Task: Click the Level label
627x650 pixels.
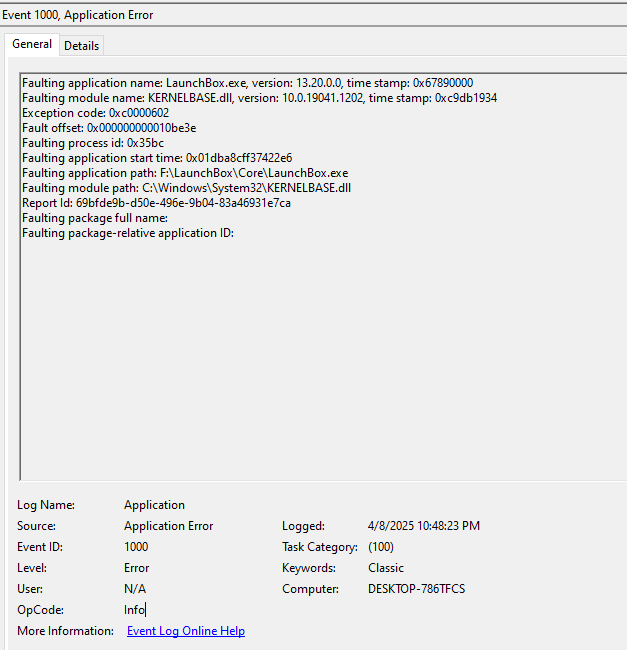Action: 31,568
